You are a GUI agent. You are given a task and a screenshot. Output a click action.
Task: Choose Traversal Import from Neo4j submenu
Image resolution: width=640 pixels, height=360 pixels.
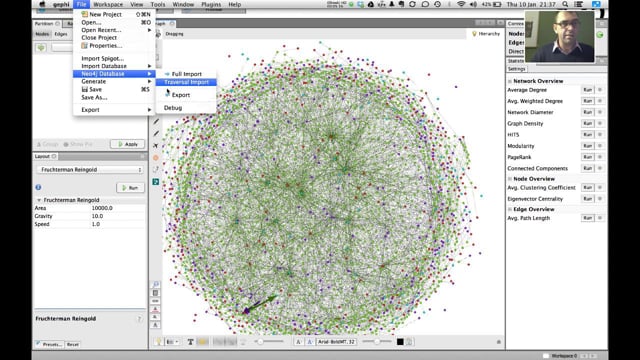coord(186,82)
